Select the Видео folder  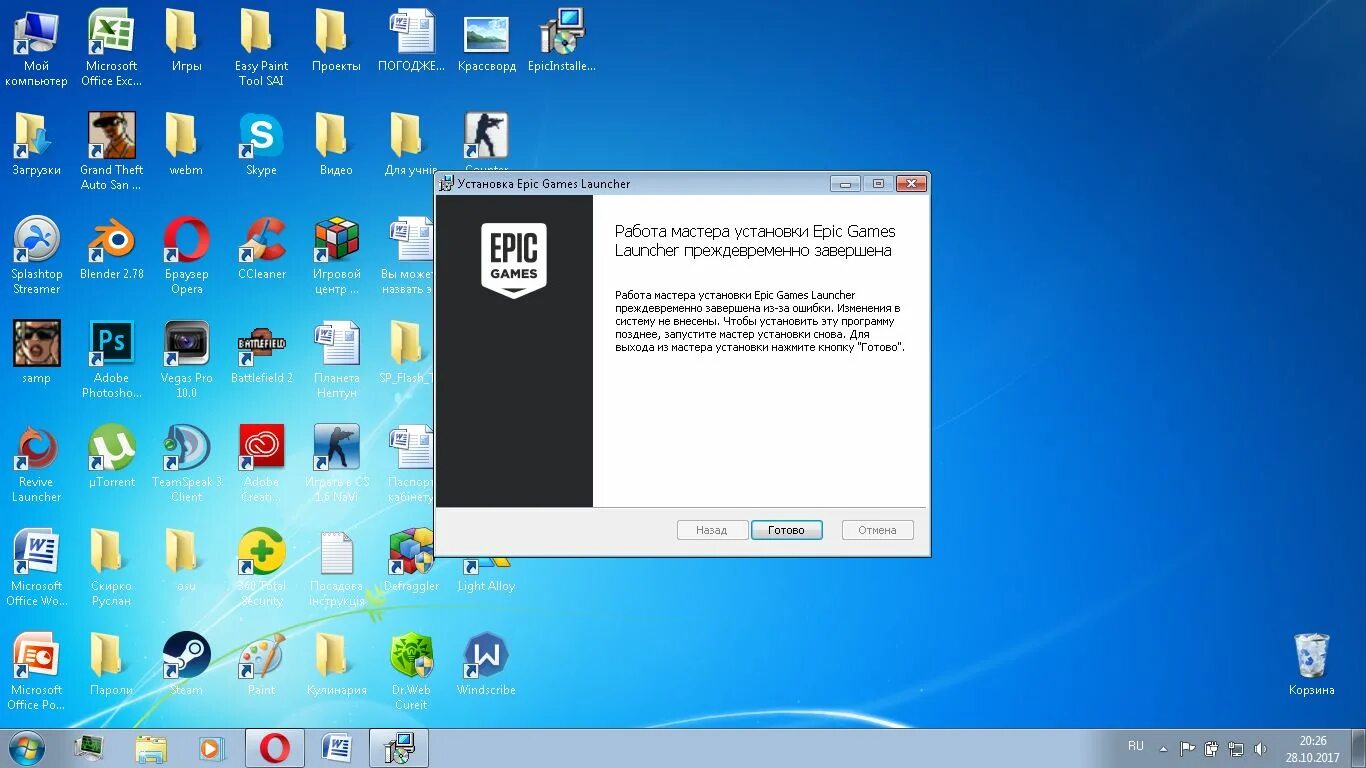point(336,145)
